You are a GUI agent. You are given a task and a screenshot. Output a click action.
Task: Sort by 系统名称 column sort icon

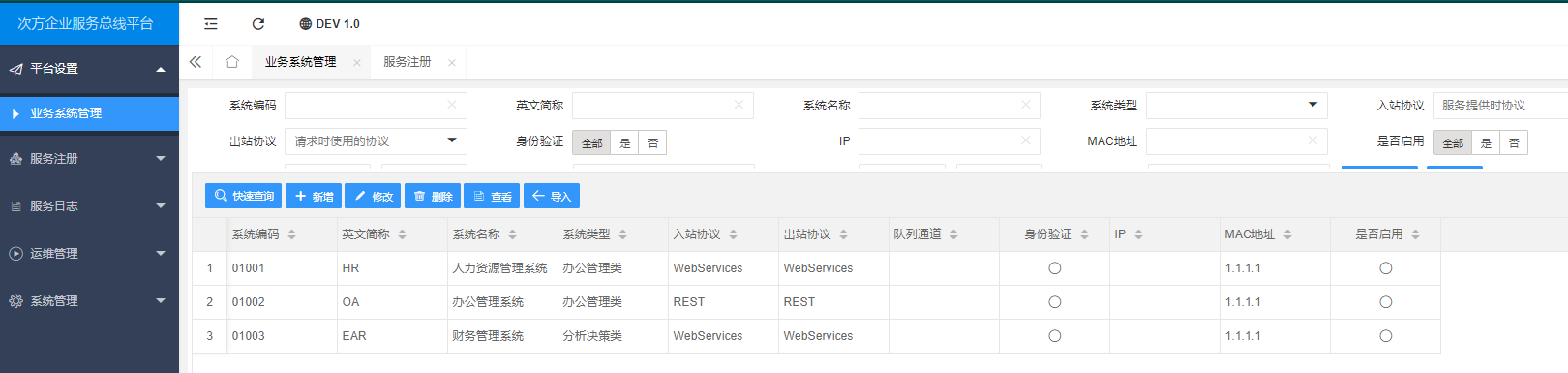tap(512, 234)
